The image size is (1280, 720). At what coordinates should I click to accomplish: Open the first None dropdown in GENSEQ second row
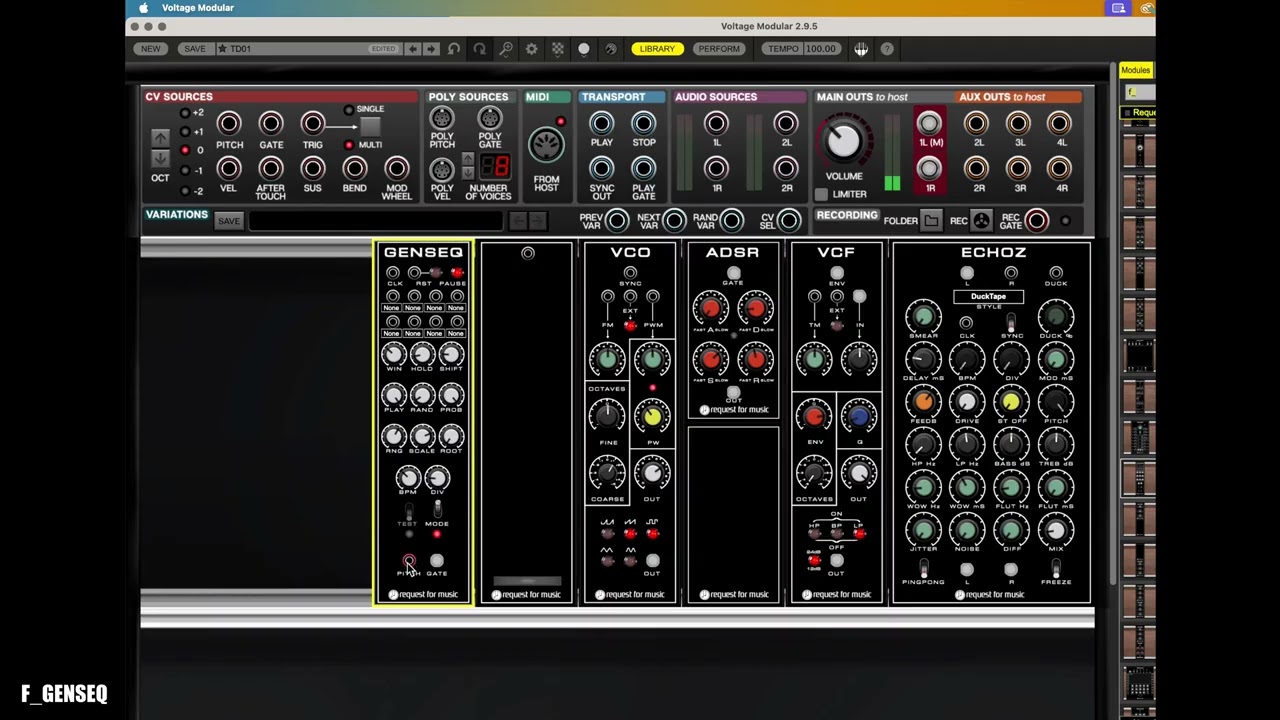click(392, 333)
